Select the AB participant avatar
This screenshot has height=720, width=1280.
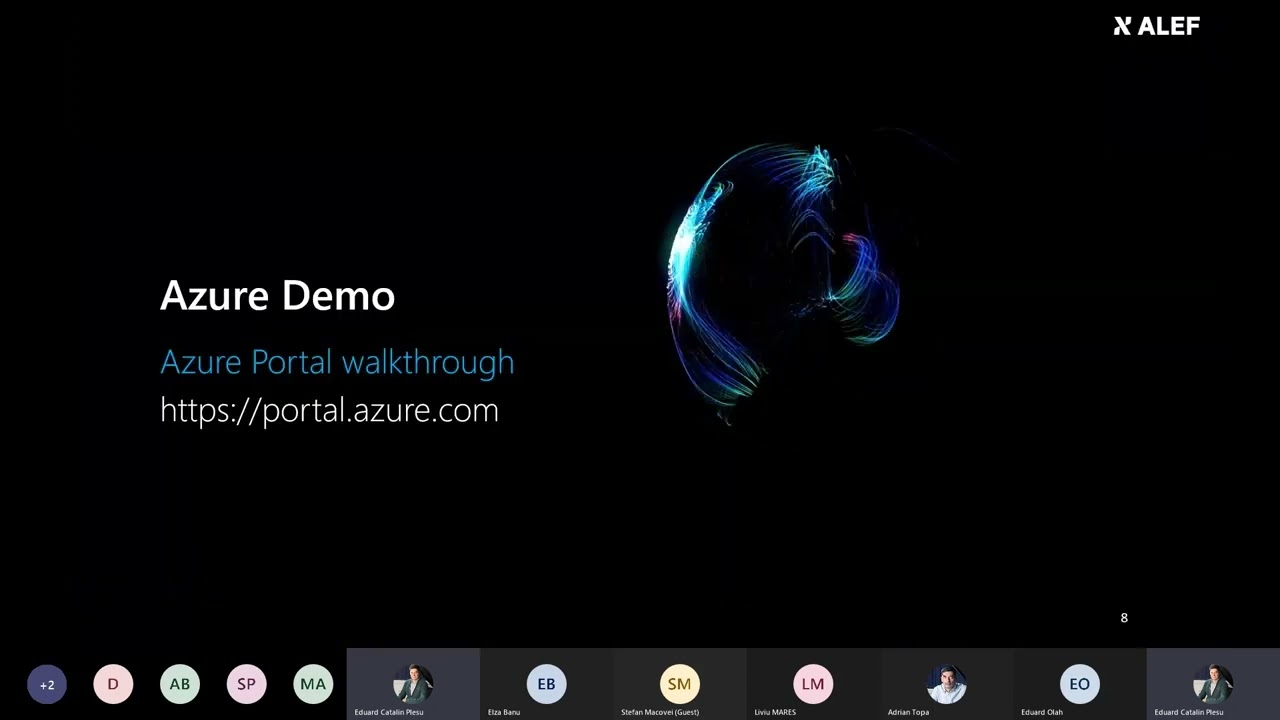pyautogui.click(x=180, y=684)
